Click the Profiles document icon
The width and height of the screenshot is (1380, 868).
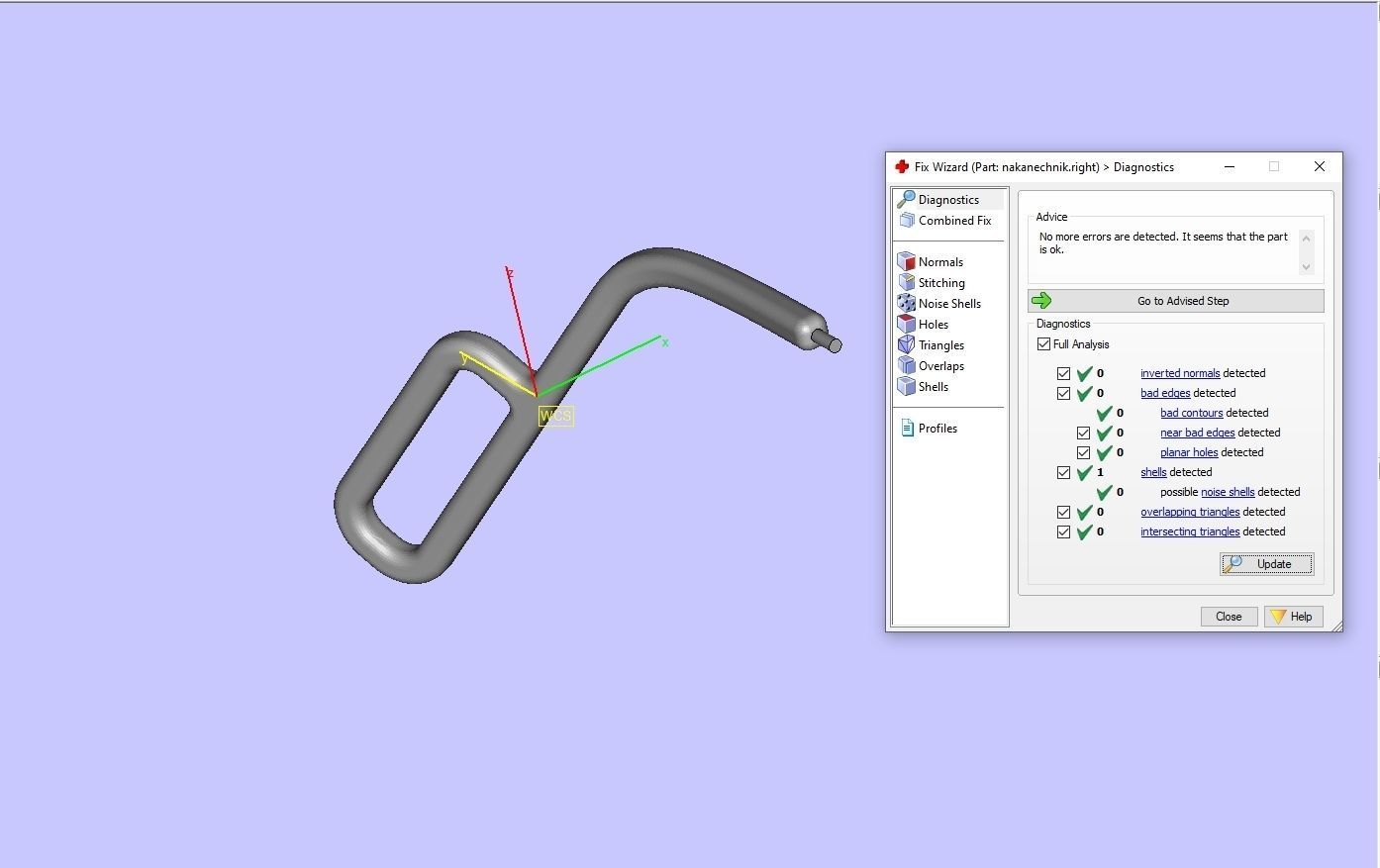point(907,429)
